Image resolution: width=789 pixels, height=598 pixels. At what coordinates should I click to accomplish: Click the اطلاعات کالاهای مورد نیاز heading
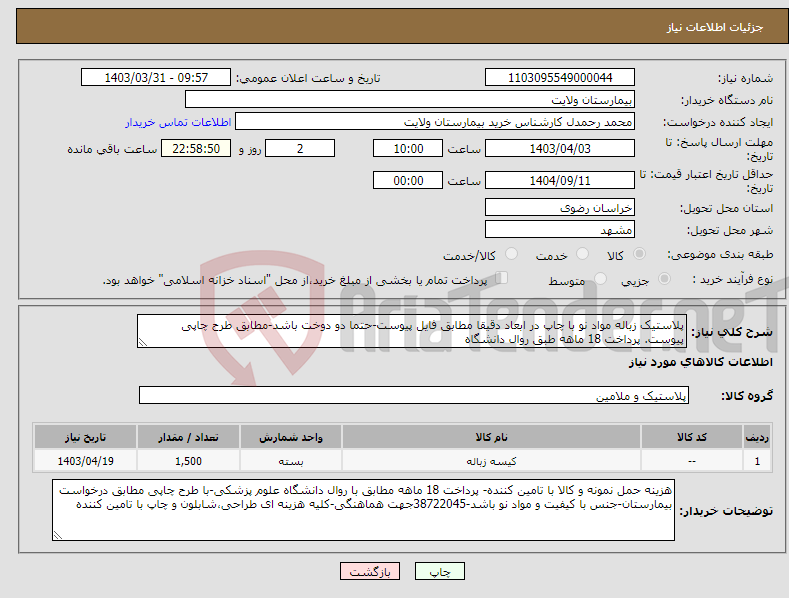[700, 362]
